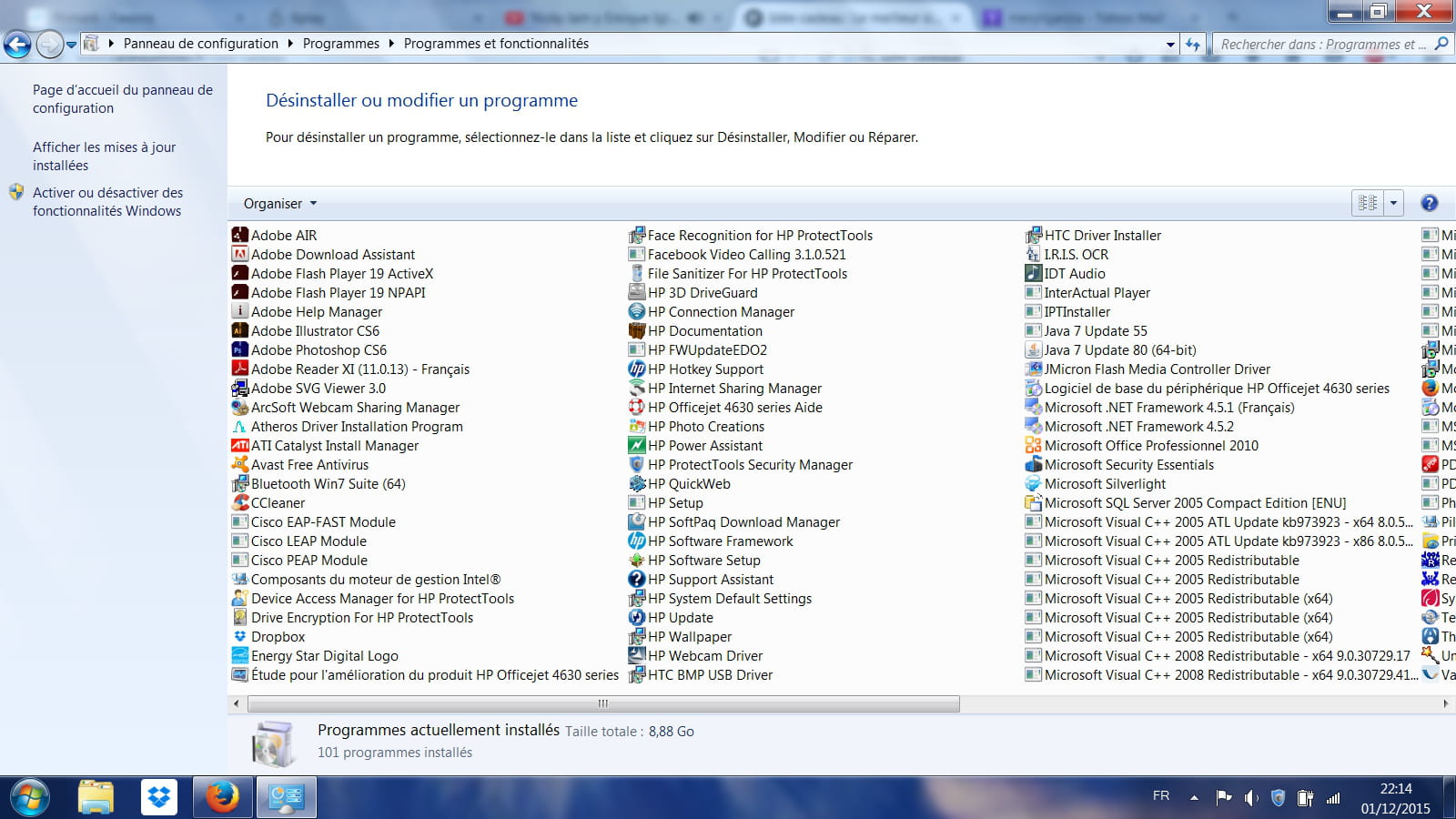Click the refresh button beside address bar
This screenshot has height=819, width=1456.
(x=1193, y=44)
